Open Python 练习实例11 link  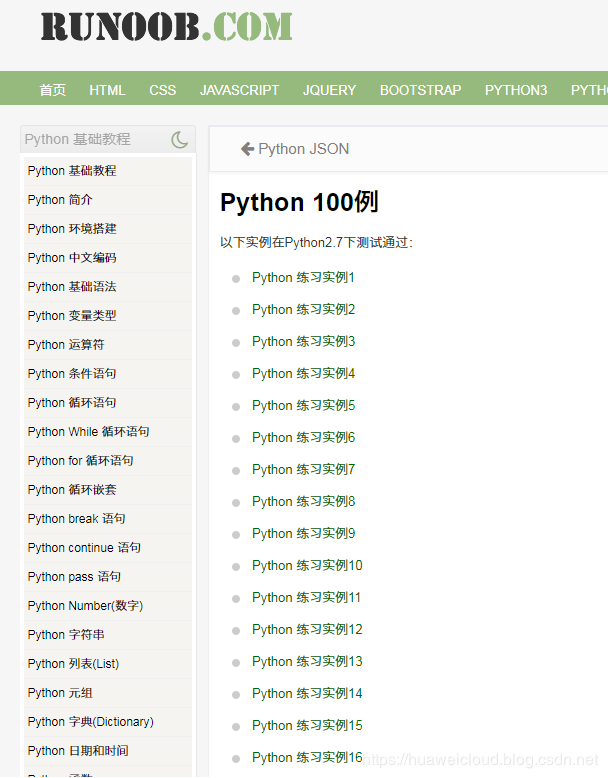[x=306, y=597]
